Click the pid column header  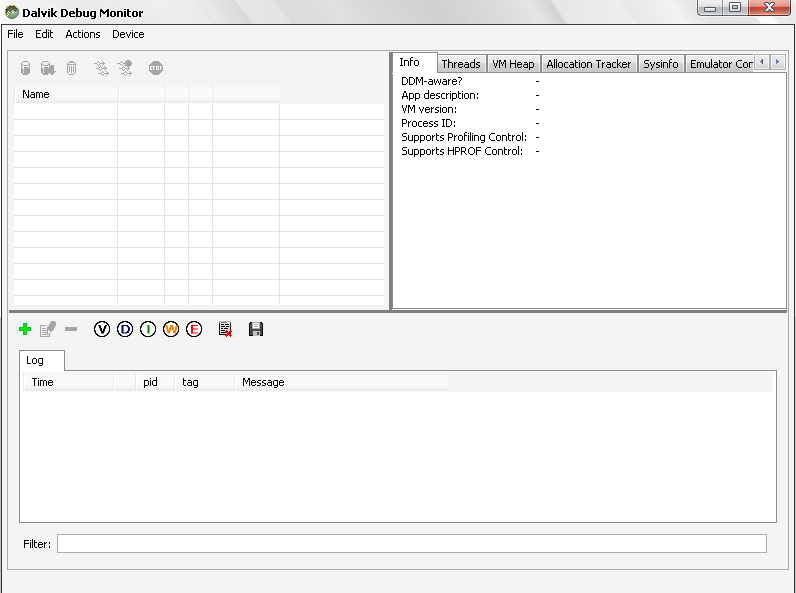pos(155,382)
